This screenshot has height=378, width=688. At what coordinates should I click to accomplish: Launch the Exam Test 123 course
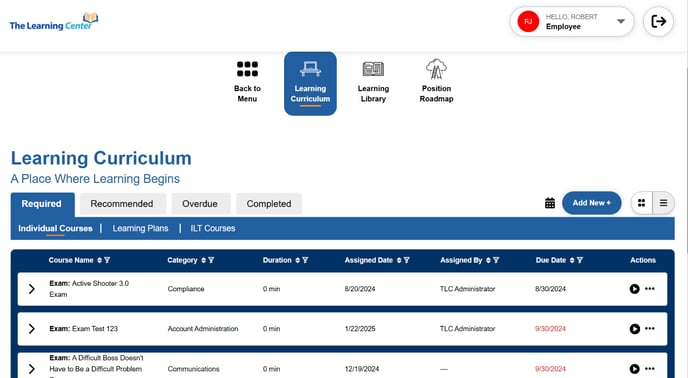click(x=634, y=329)
